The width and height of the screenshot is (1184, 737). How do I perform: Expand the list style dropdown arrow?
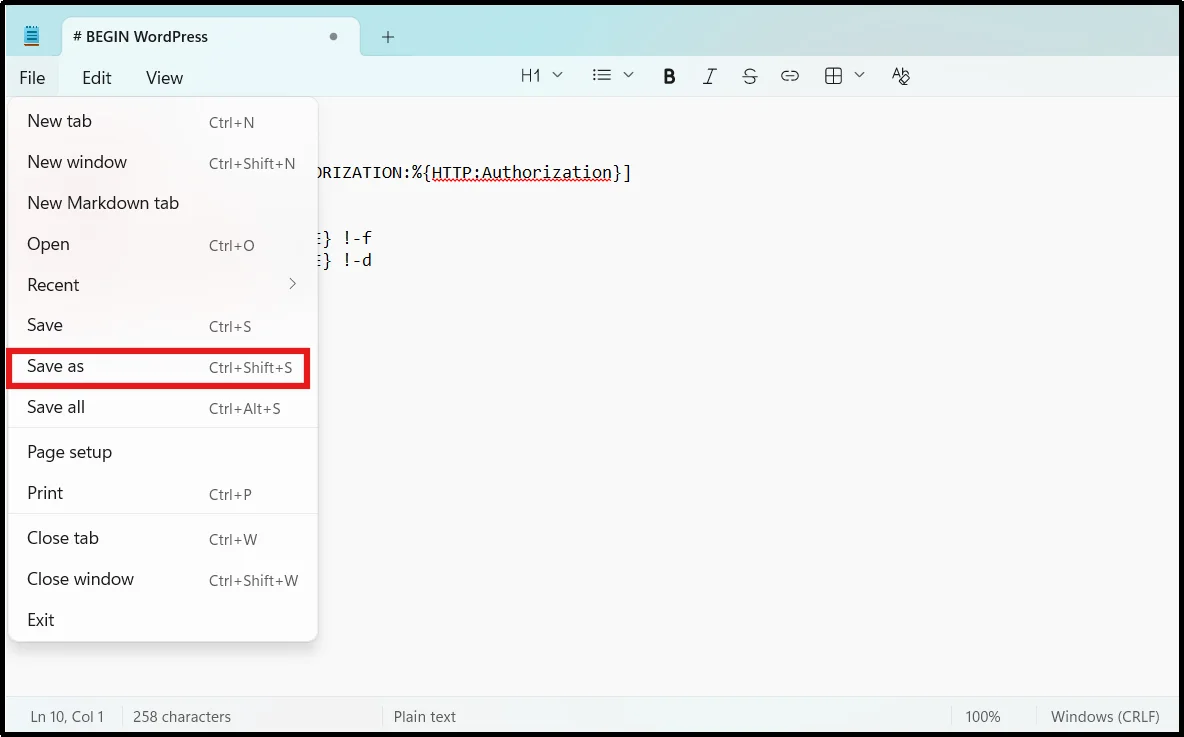[x=628, y=76]
